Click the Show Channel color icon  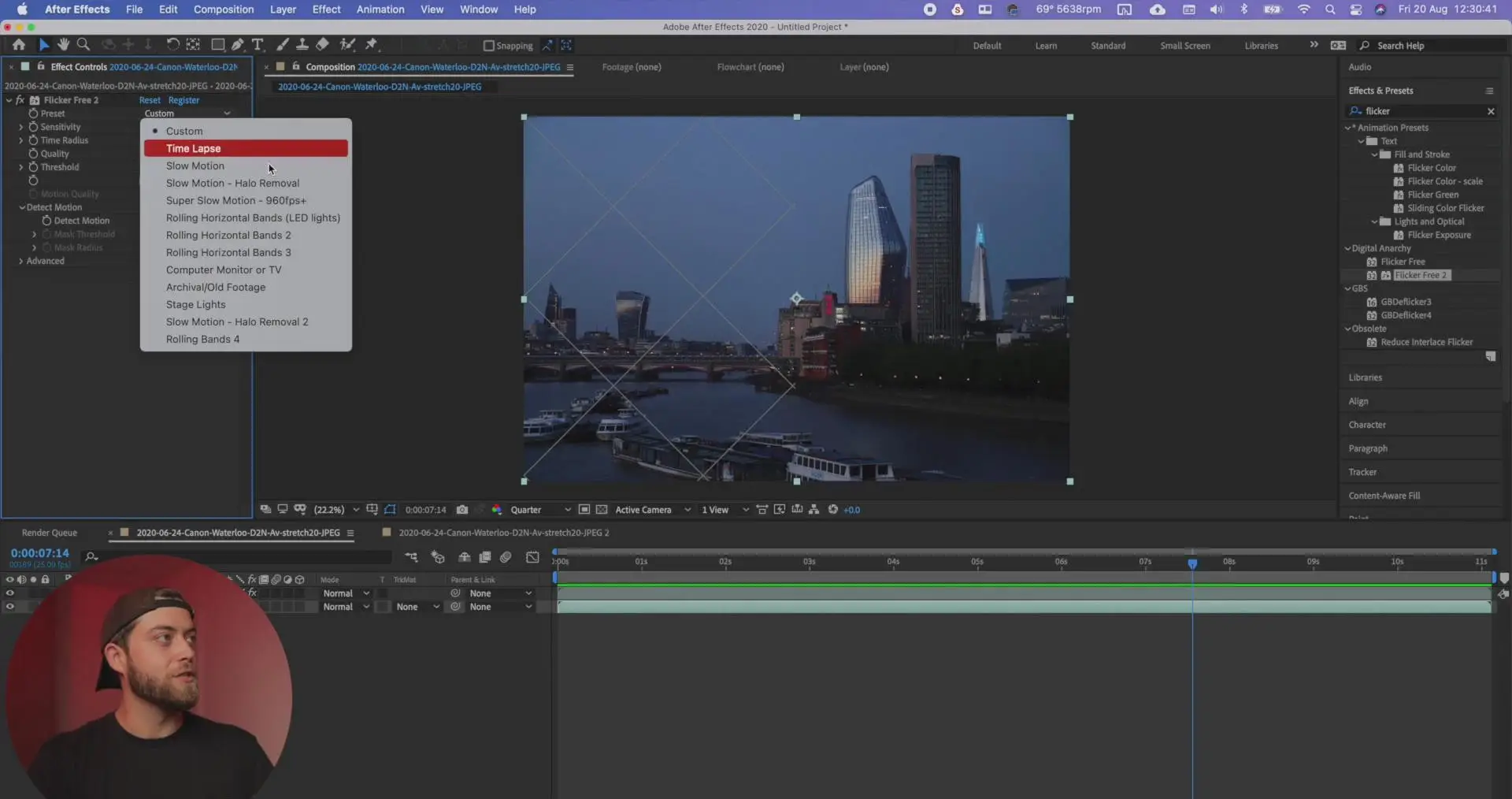tap(497, 510)
